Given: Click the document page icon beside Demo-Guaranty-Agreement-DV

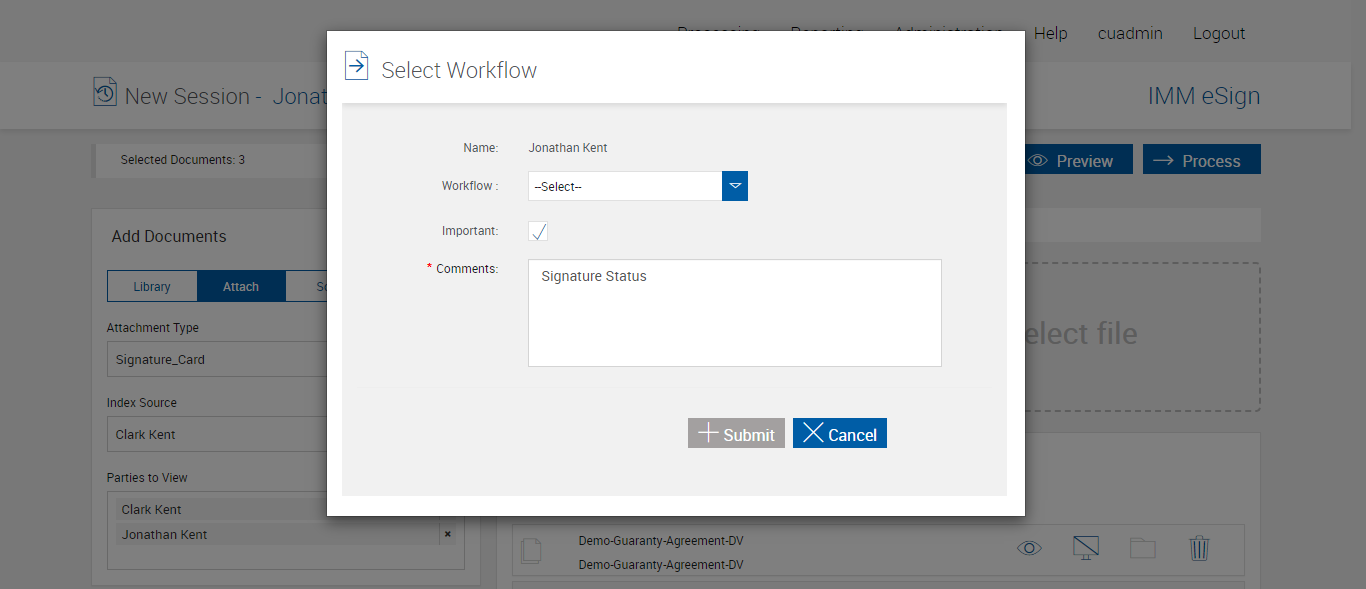Looking at the screenshot, I should click(x=532, y=550).
